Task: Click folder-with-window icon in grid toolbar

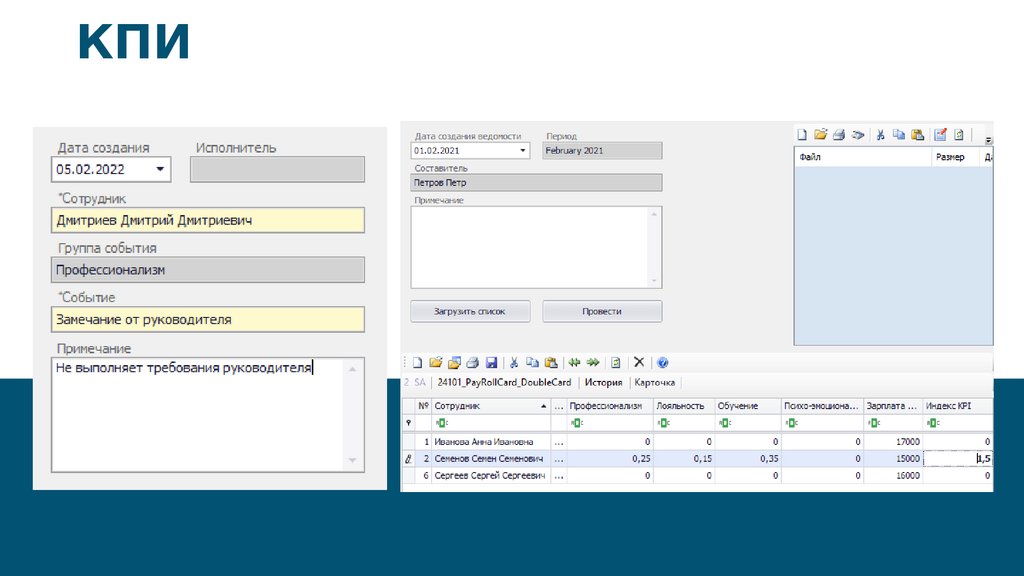Action: [454, 362]
